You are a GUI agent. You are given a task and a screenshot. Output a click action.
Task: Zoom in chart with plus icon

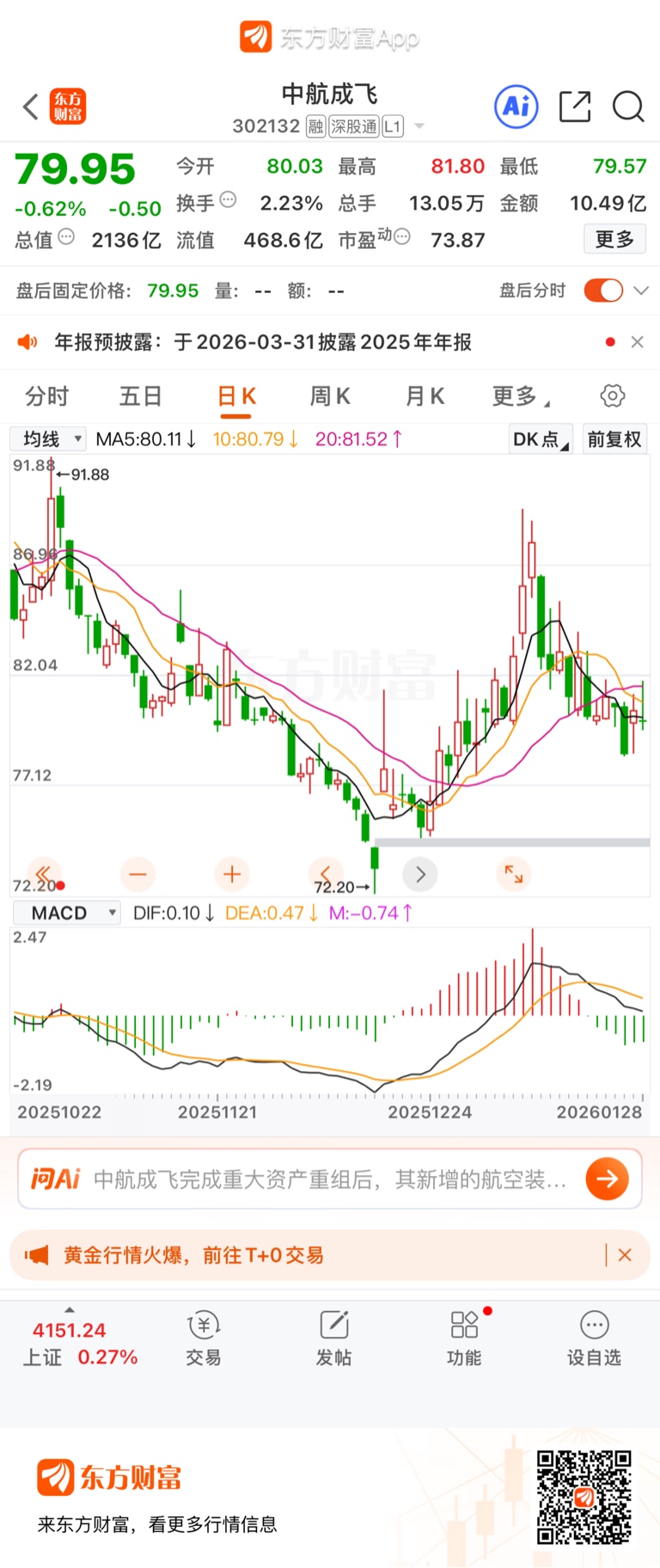coord(232,874)
